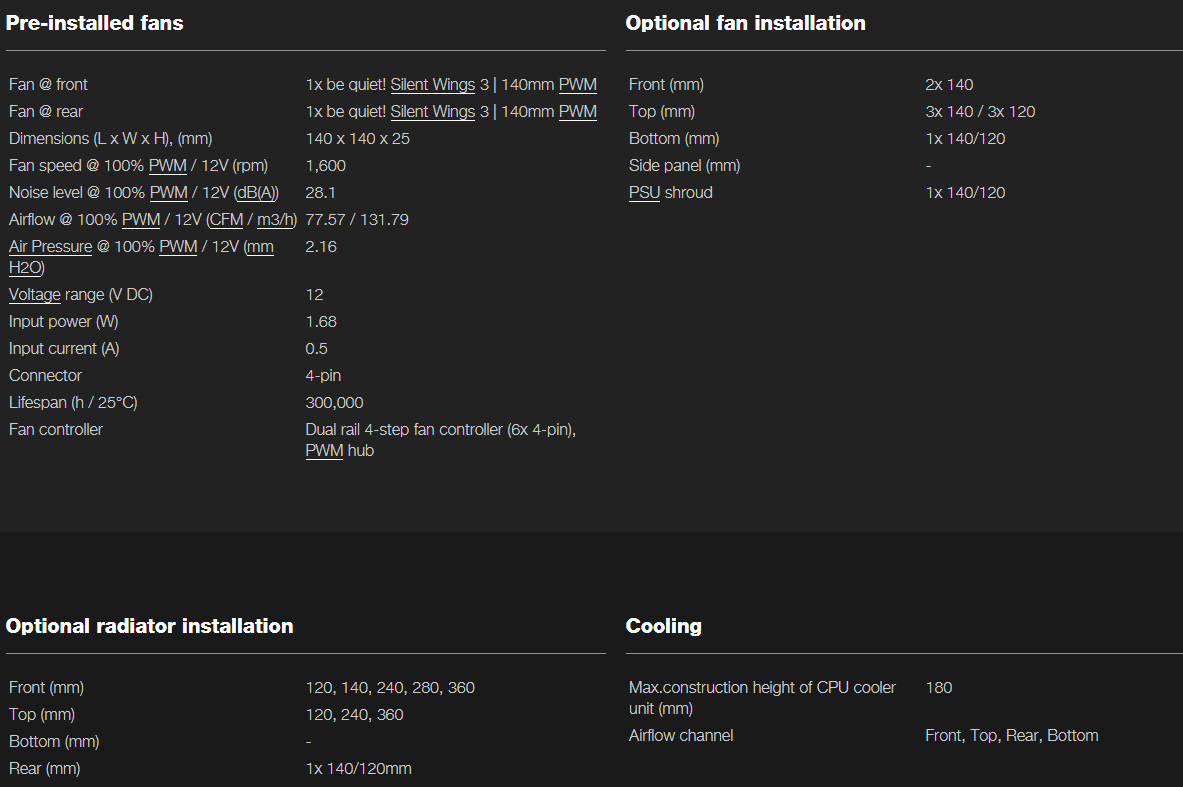Click 'Dual rail 4-step fan controller' text

[404, 430]
